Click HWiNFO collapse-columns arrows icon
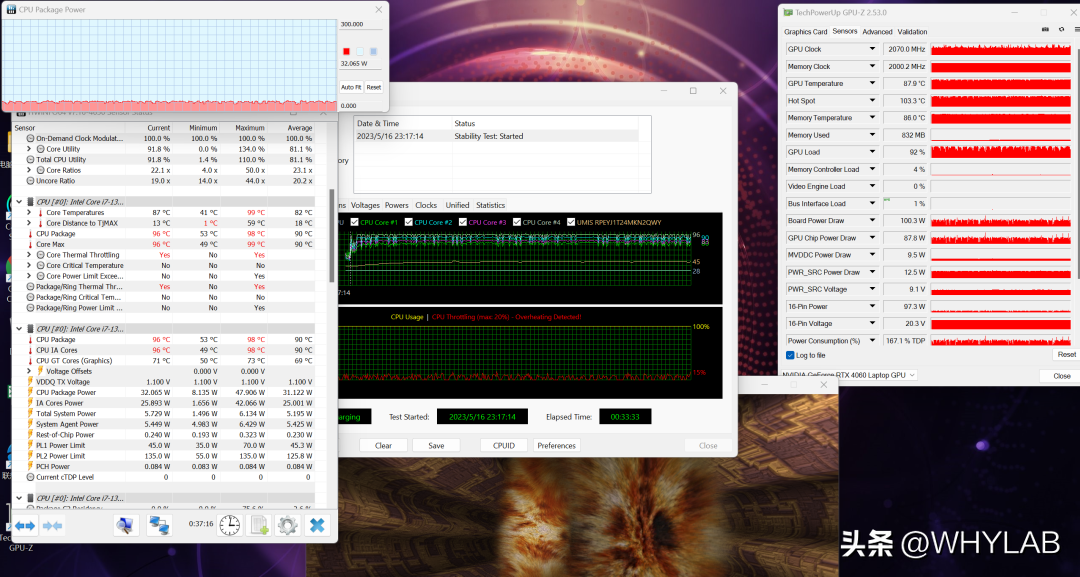 coord(52,526)
